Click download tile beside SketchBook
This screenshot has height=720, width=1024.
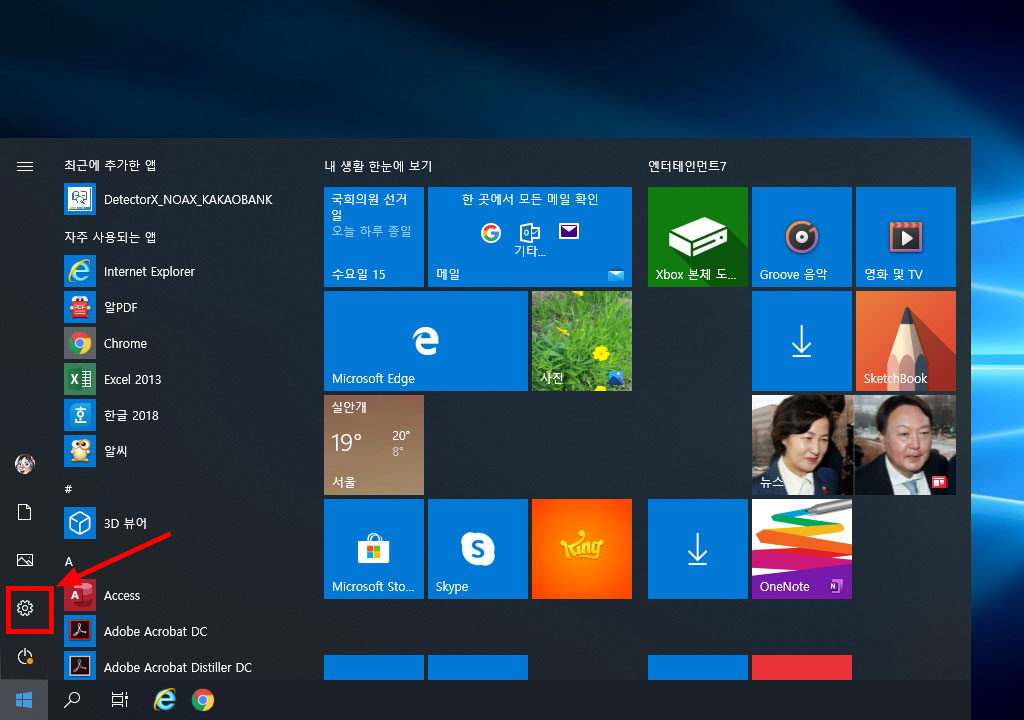pyautogui.click(x=801, y=340)
